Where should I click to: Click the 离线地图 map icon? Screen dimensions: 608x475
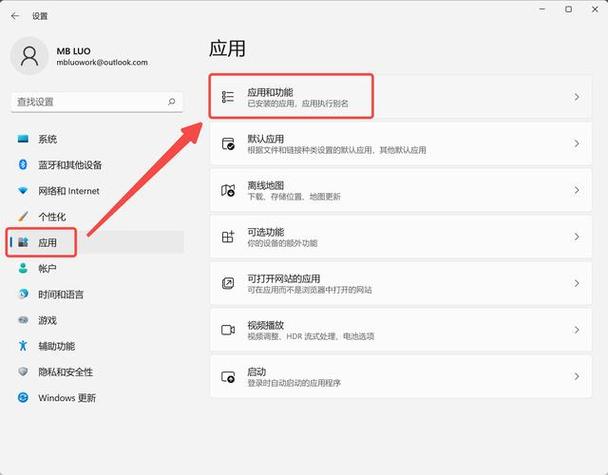[228, 190]
